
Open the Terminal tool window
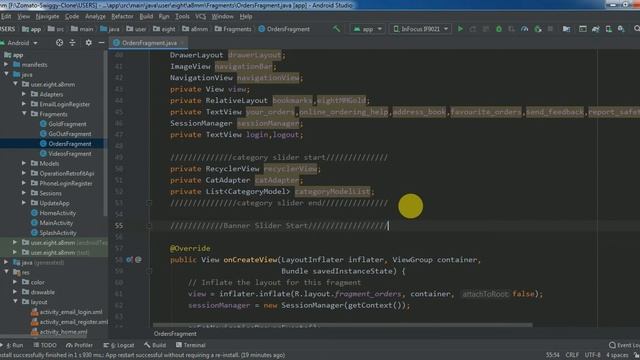coord(191,345)
